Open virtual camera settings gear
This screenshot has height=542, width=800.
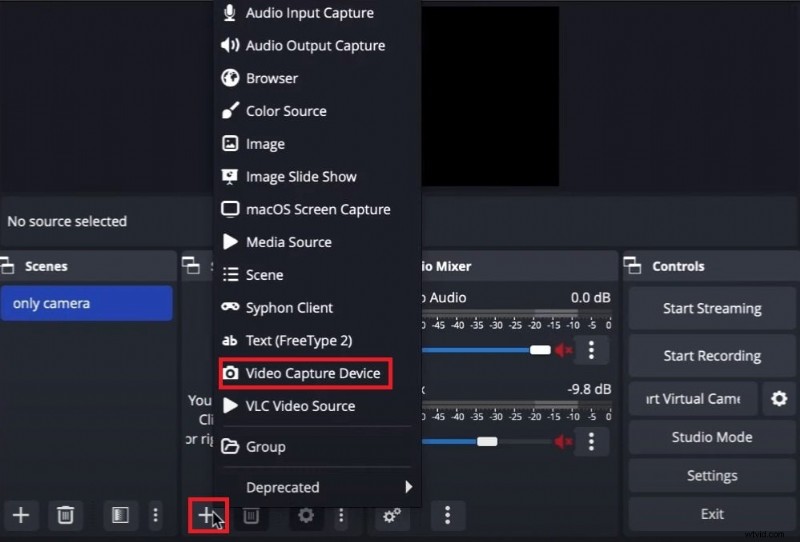point(779,398)
